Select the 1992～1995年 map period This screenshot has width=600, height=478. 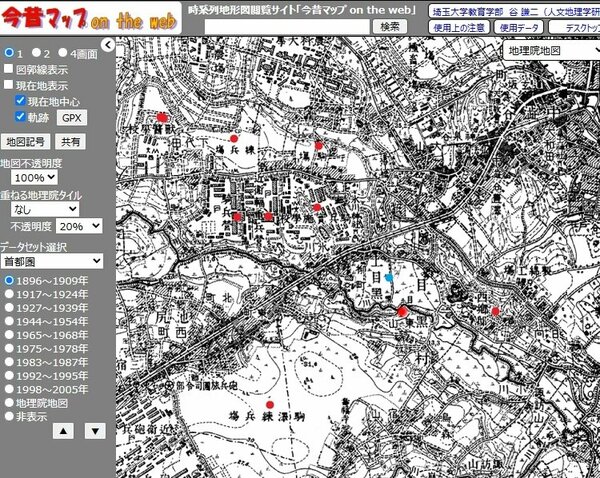click(x=9, y=376)
